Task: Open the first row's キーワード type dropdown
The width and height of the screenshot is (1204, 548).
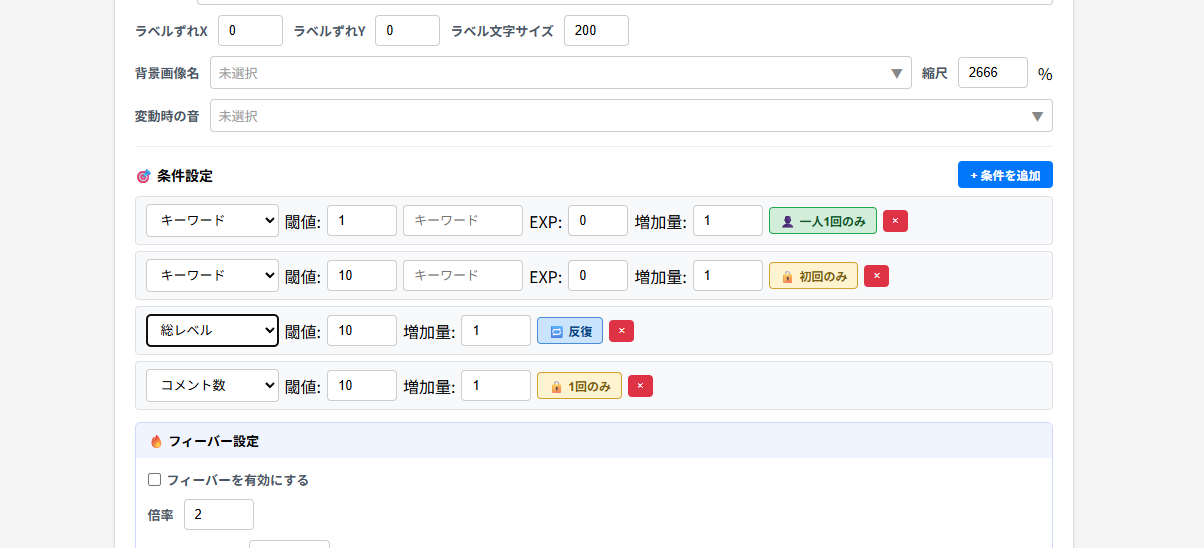Action: [x=212, y=220]
